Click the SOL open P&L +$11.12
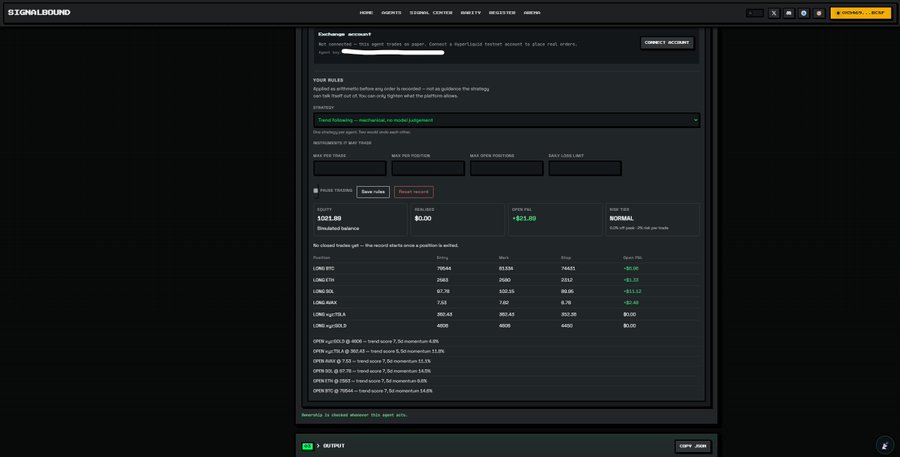The image size is (900, 457). click(632, 292)
